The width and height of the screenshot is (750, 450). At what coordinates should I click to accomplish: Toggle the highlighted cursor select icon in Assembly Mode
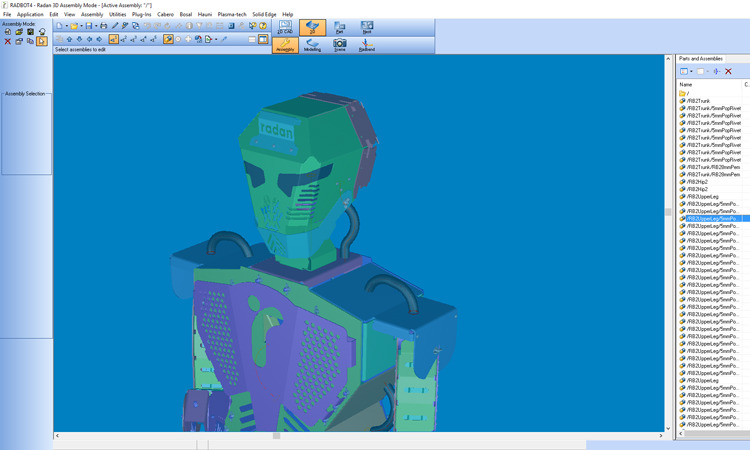pyautogui.click(x=42, y=42)
